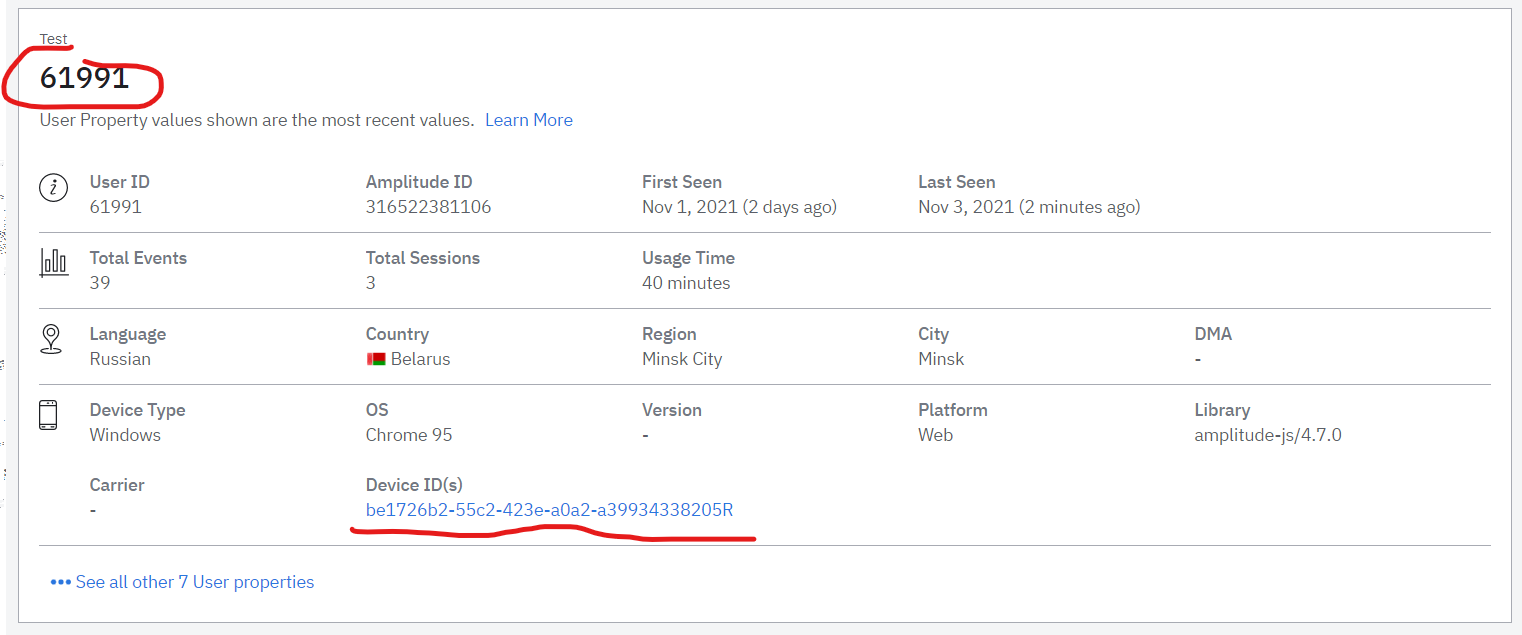Click the User ID value 61991
The height and width of the screenshot is (635, 1522).
click(116, 207)
